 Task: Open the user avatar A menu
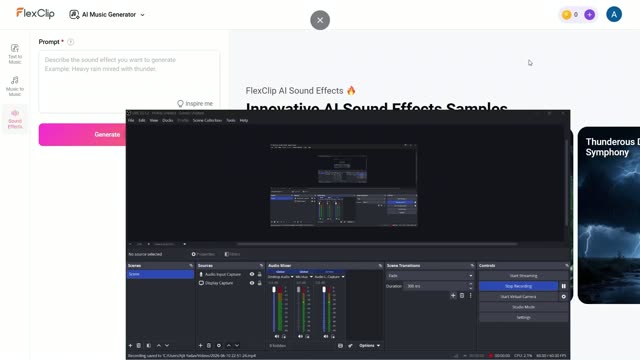click(x=613, y=14)
